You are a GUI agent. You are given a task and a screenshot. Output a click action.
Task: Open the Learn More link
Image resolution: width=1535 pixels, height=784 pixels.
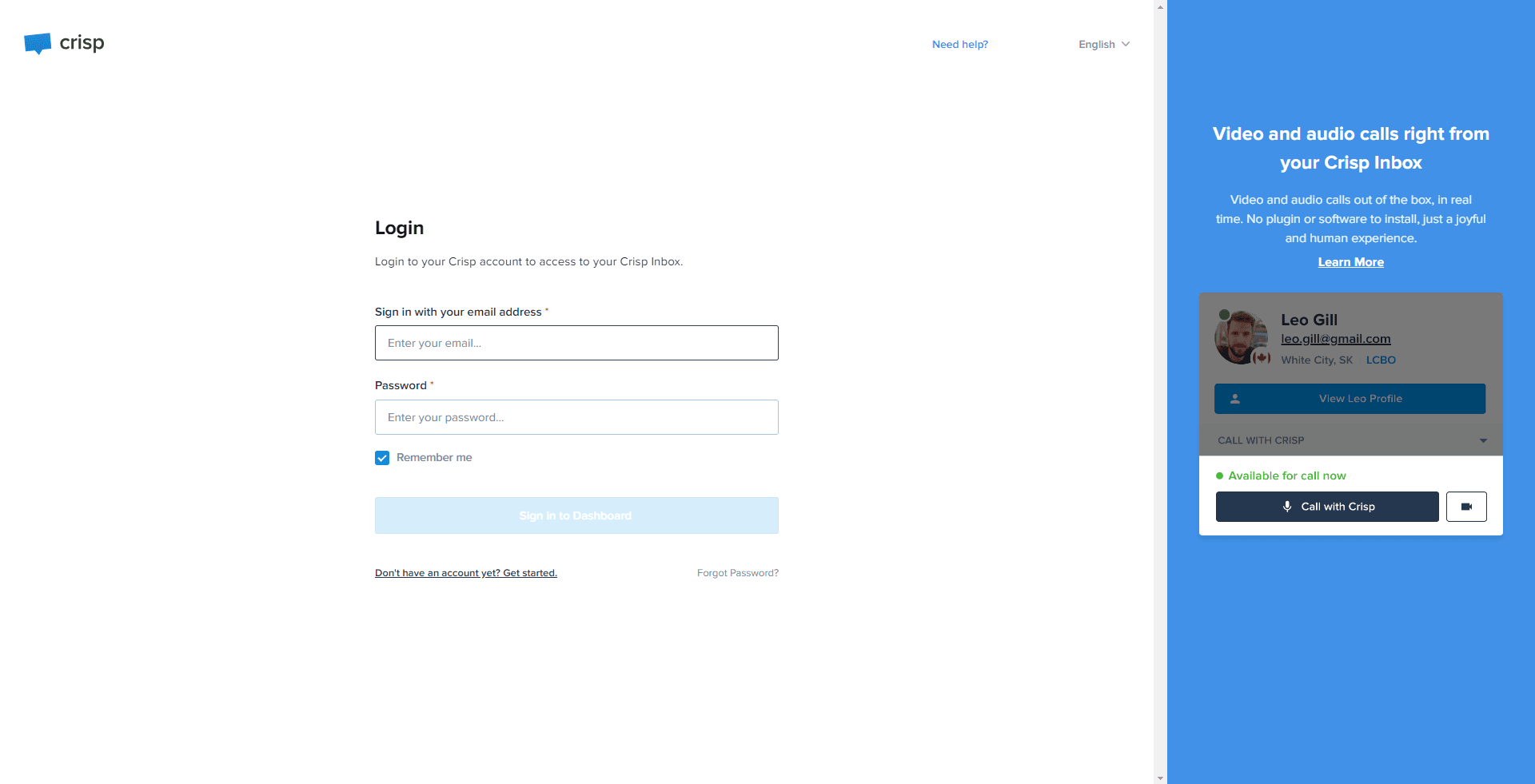click(x=1350, y=262)
